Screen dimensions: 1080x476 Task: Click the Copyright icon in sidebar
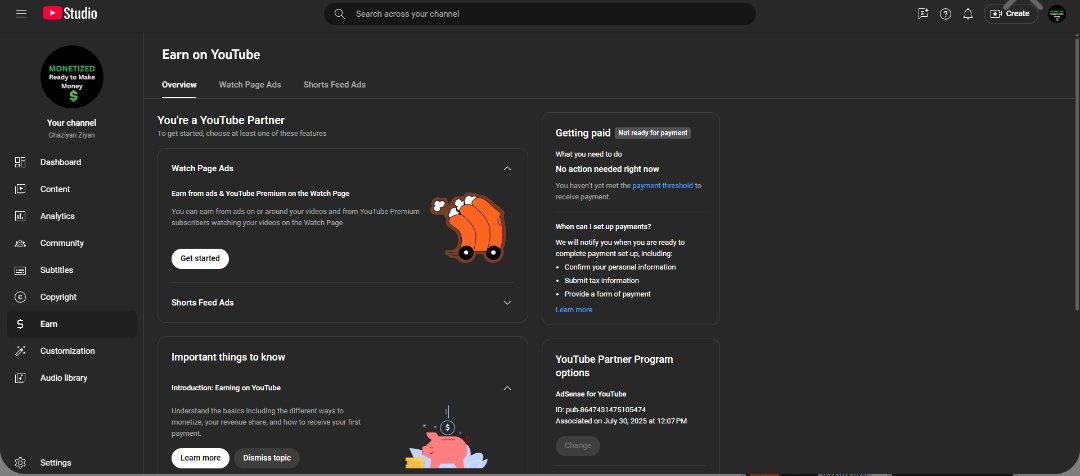pos(20,297)
